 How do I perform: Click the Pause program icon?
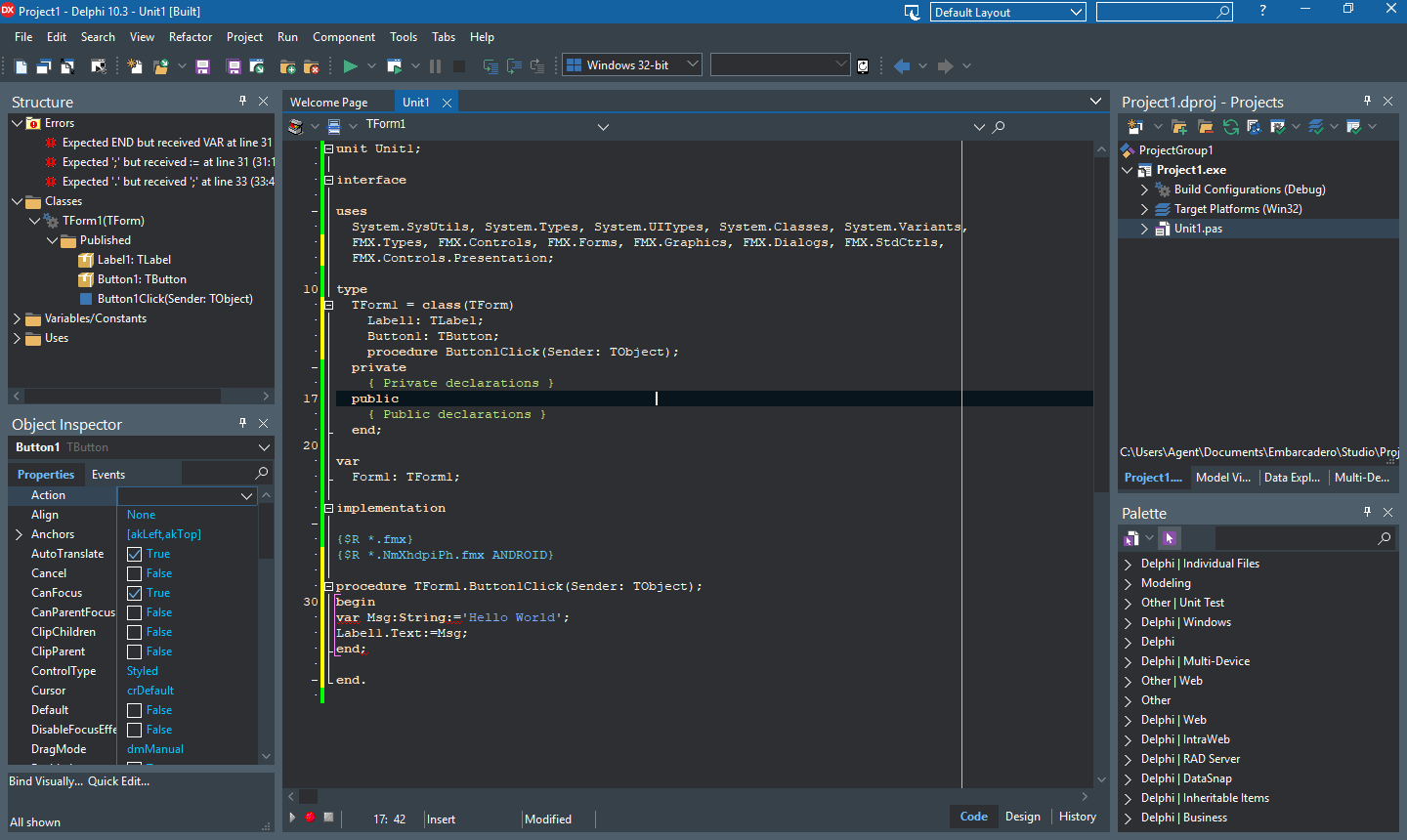[435, 66]
